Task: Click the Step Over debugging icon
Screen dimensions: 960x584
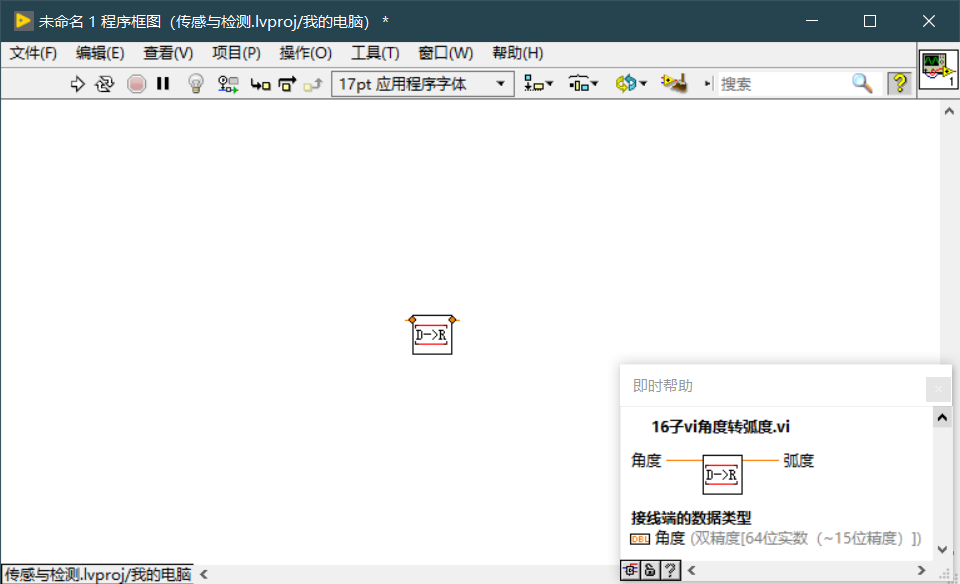Action: (x=288, y=84)
